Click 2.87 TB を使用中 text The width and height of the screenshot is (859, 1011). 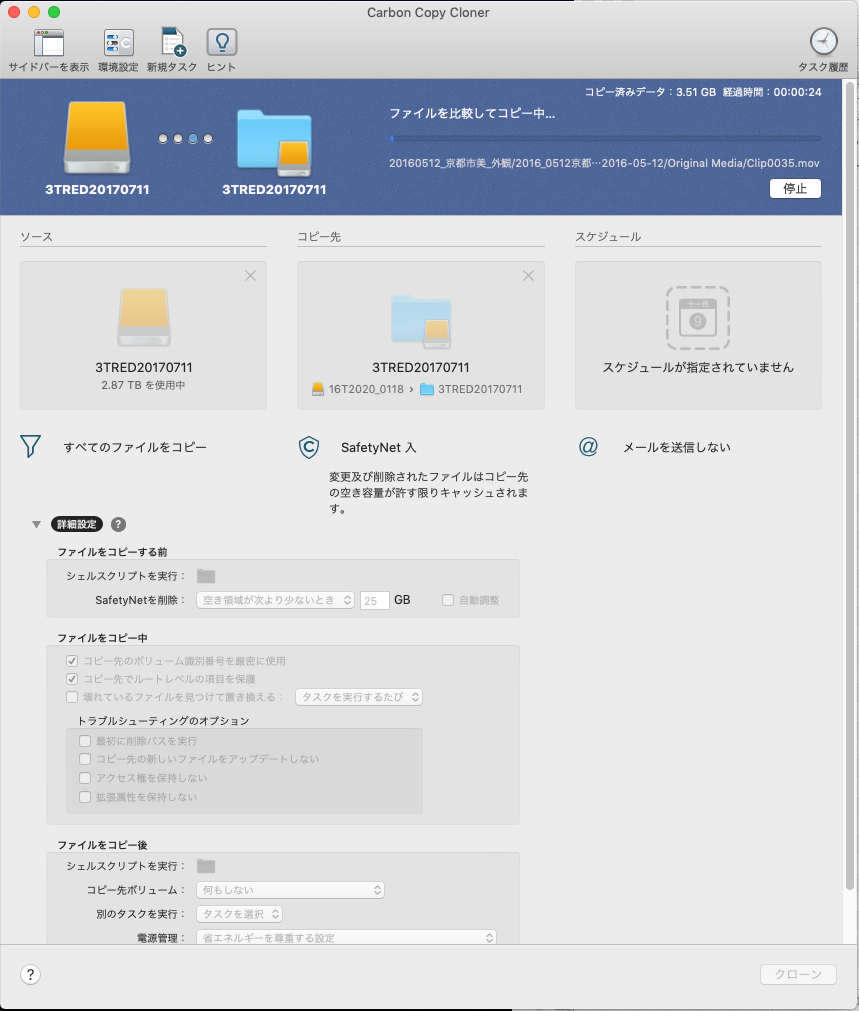(x=143, y=385)
